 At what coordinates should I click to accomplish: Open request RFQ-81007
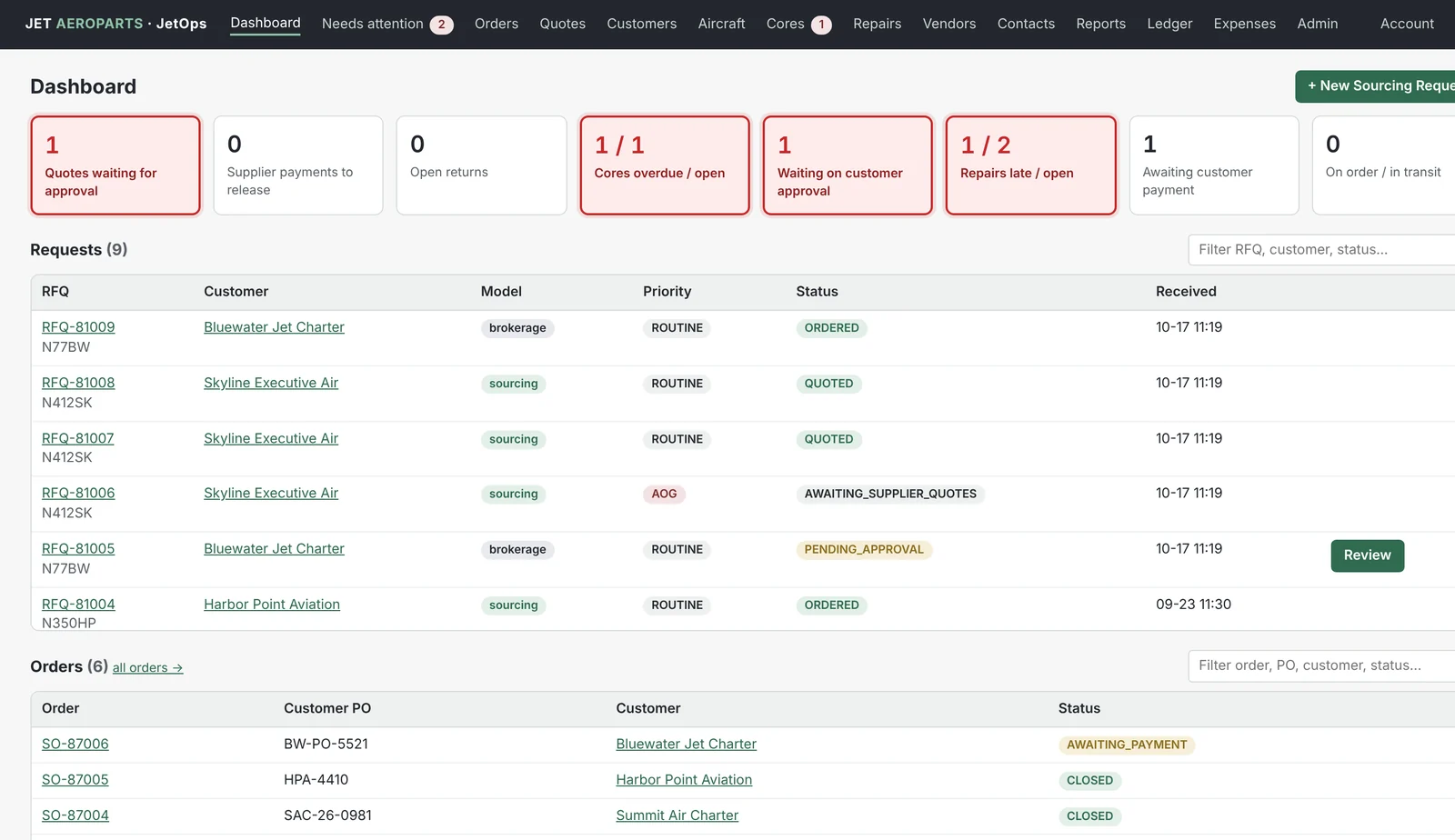click(78, 438)
